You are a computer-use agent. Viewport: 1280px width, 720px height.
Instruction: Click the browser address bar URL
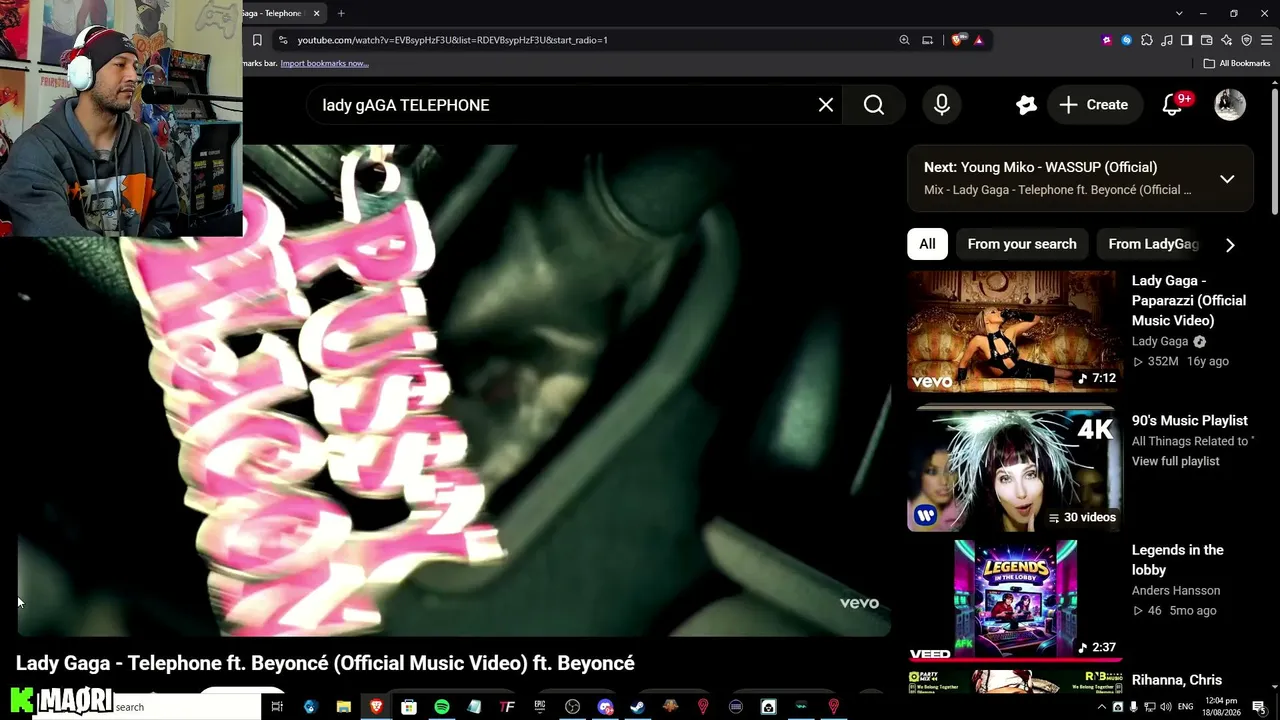[452, 40]
